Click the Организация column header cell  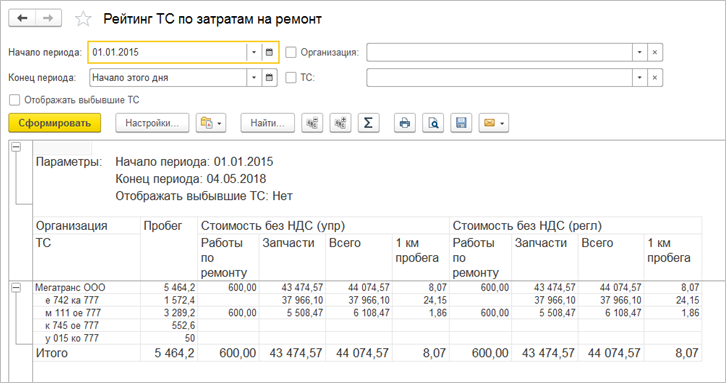87,226
